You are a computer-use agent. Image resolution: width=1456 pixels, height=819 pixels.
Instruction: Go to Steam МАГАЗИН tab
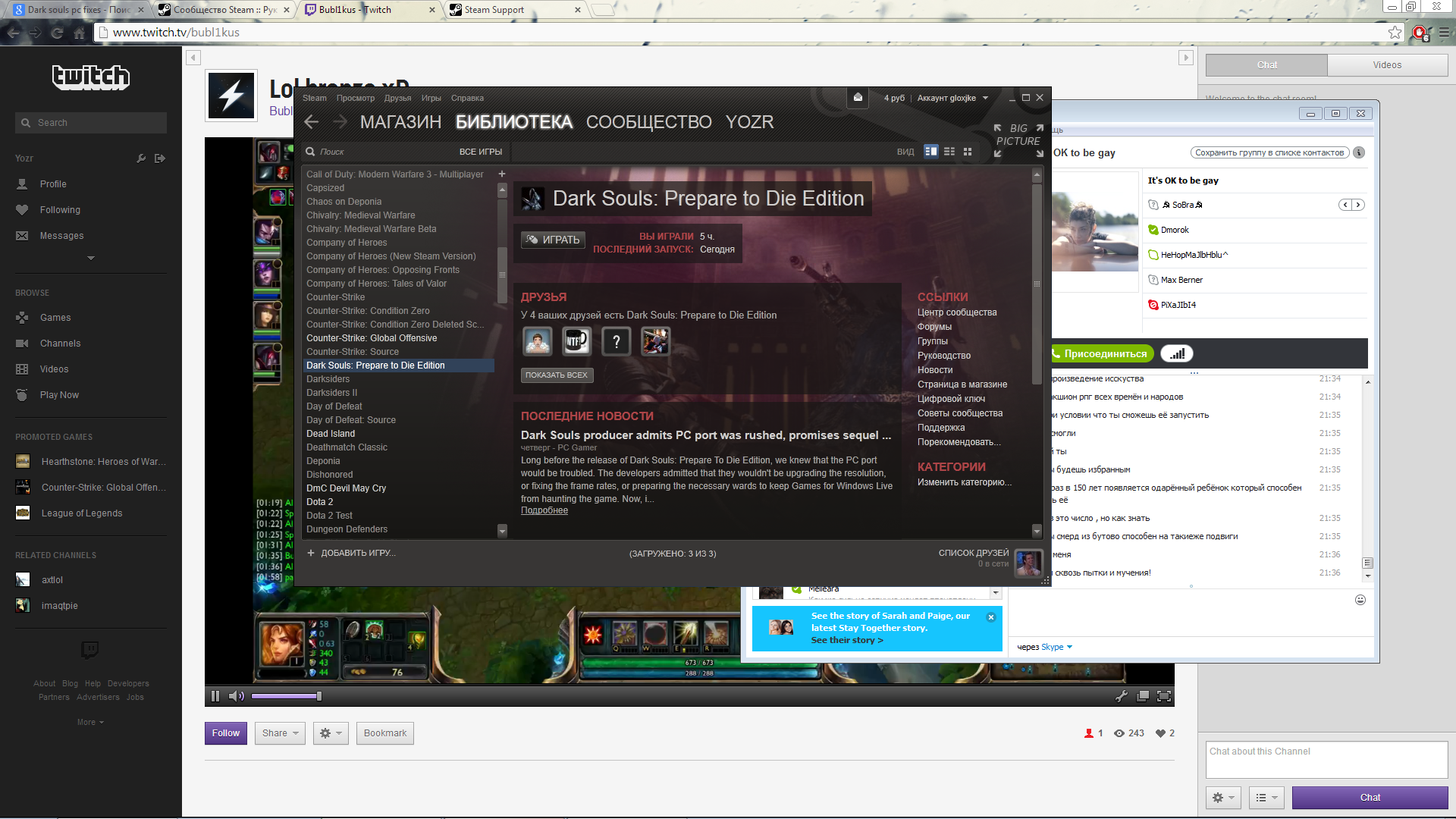pos(400,122)
